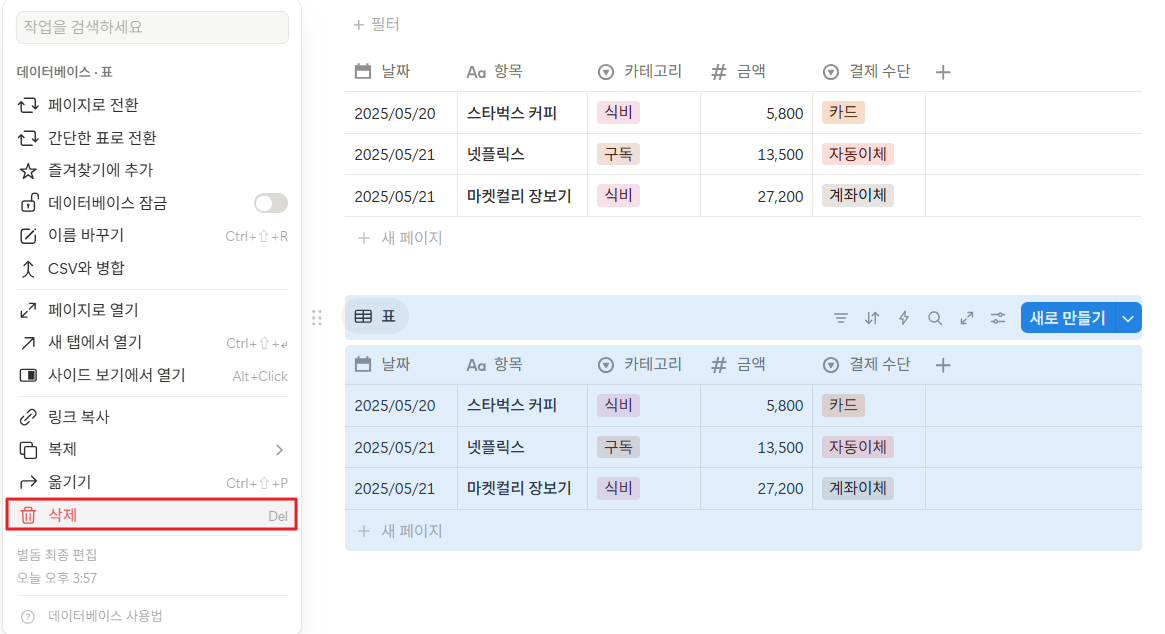Click the filter icon in the table toolbar

click(840, 318)
